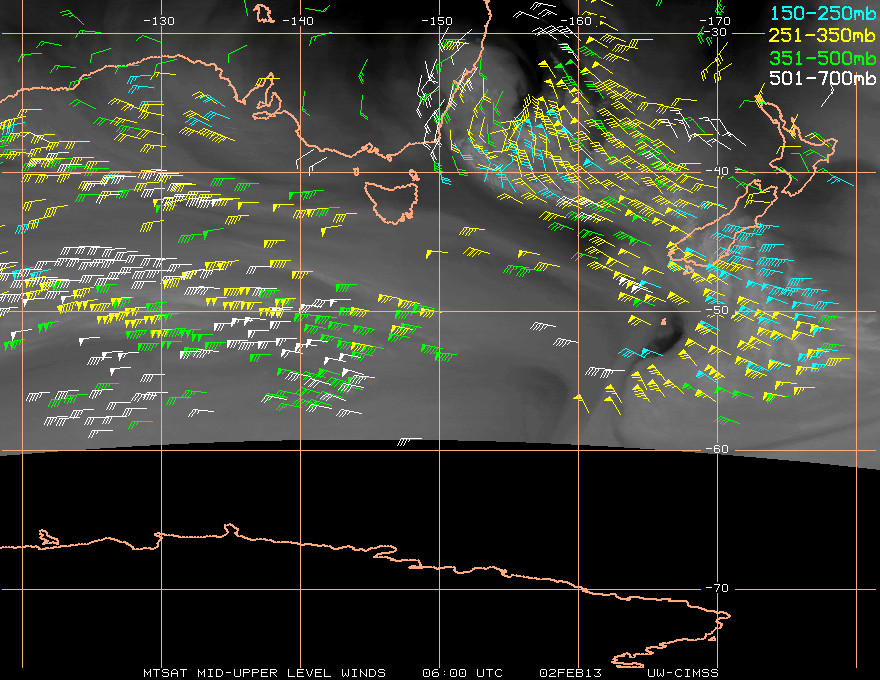
Task: Click the UW-CIMSS credit text
Action: pos(682,673)
